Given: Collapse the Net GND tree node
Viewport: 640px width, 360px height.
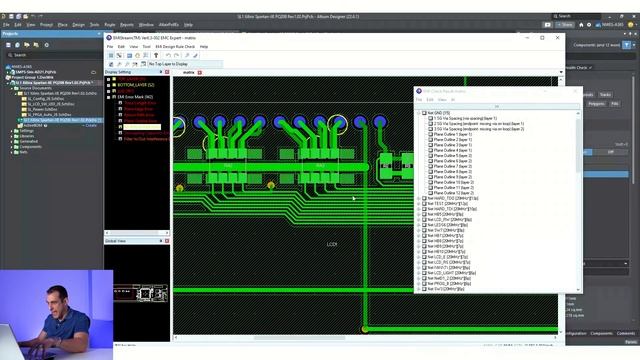Looking at the screenshot, I should pos(418,113).
